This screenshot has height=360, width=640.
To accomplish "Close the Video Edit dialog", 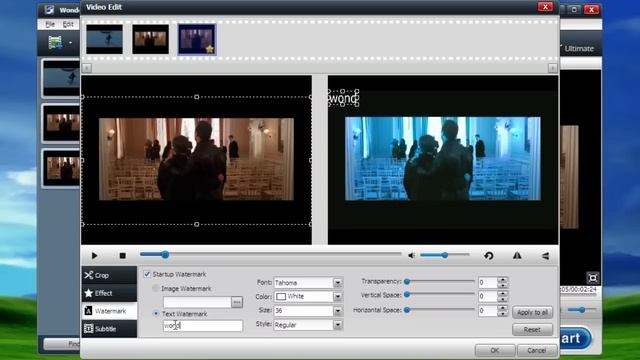I will (x=545, y=7).
